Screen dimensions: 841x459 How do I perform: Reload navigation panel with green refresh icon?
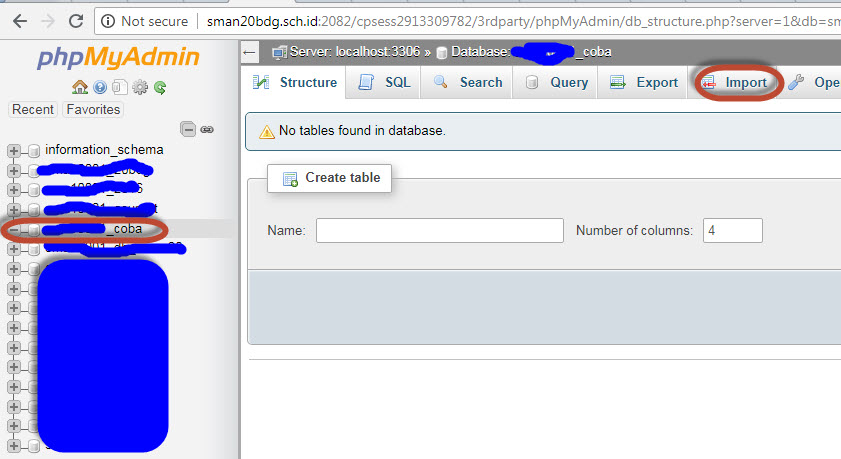click(x=160, y=88)
